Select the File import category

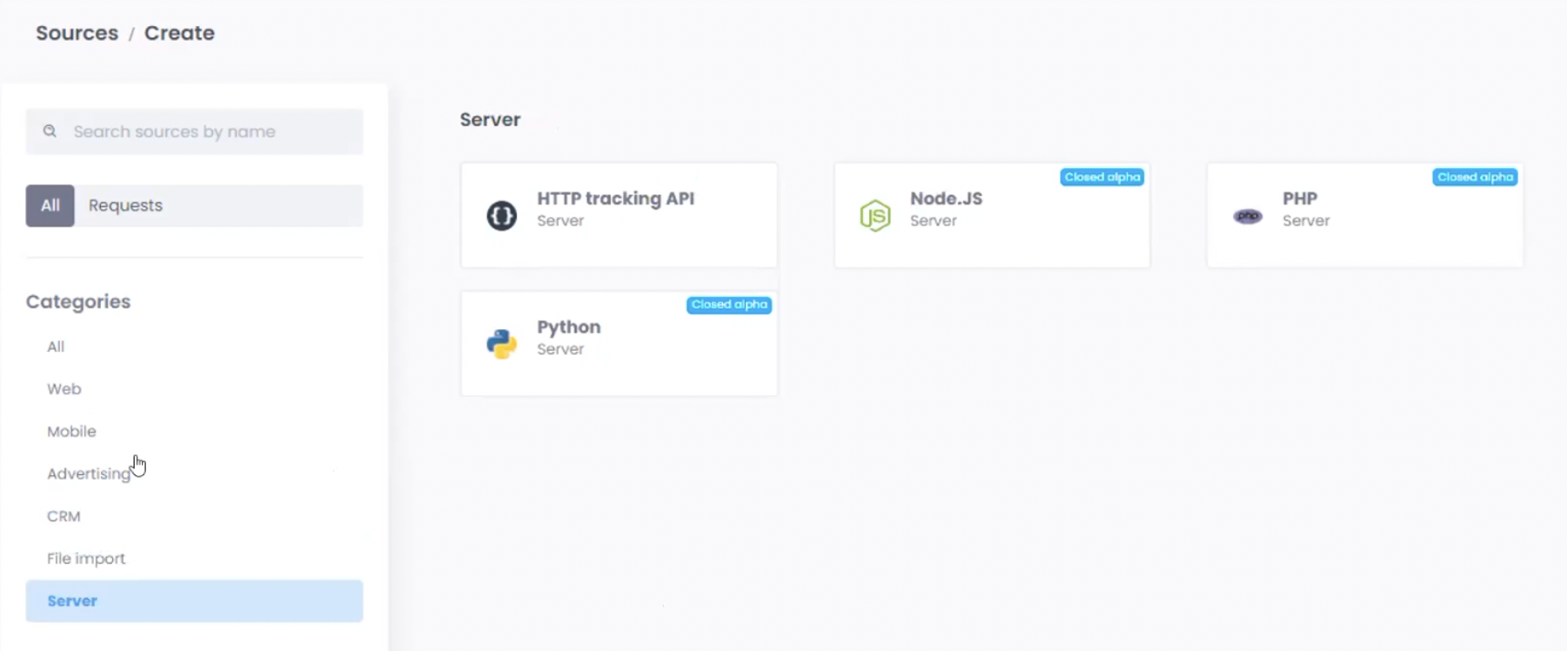coord(86,559)
